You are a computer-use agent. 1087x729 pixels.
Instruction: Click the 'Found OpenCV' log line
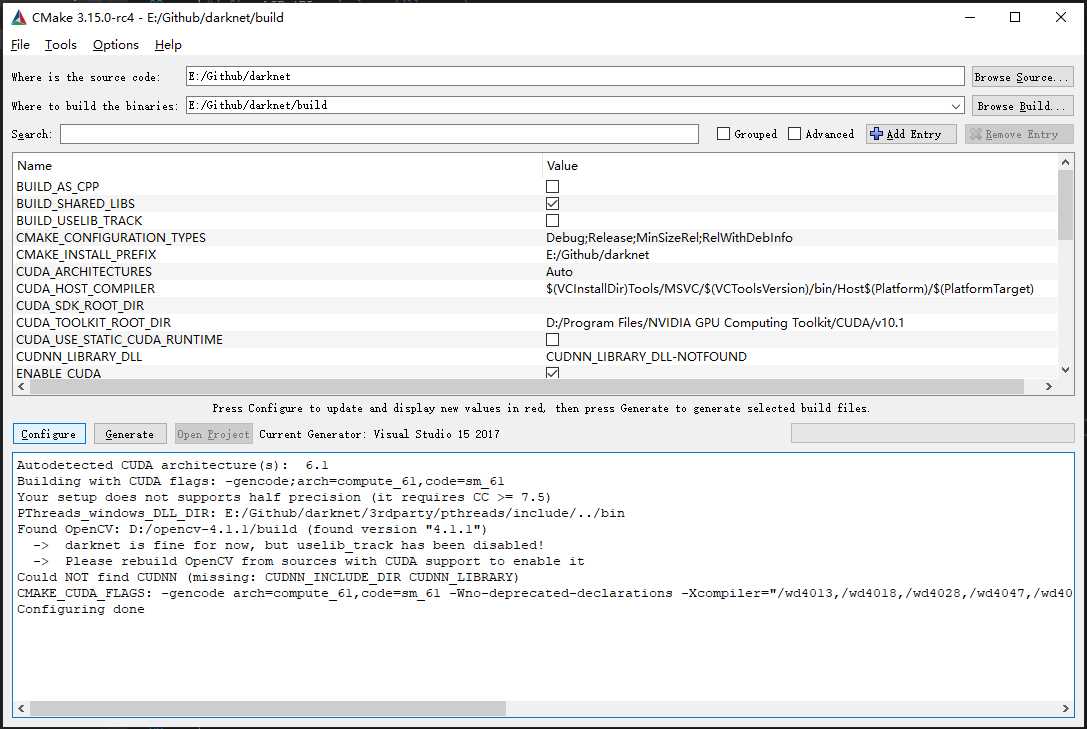252,529
